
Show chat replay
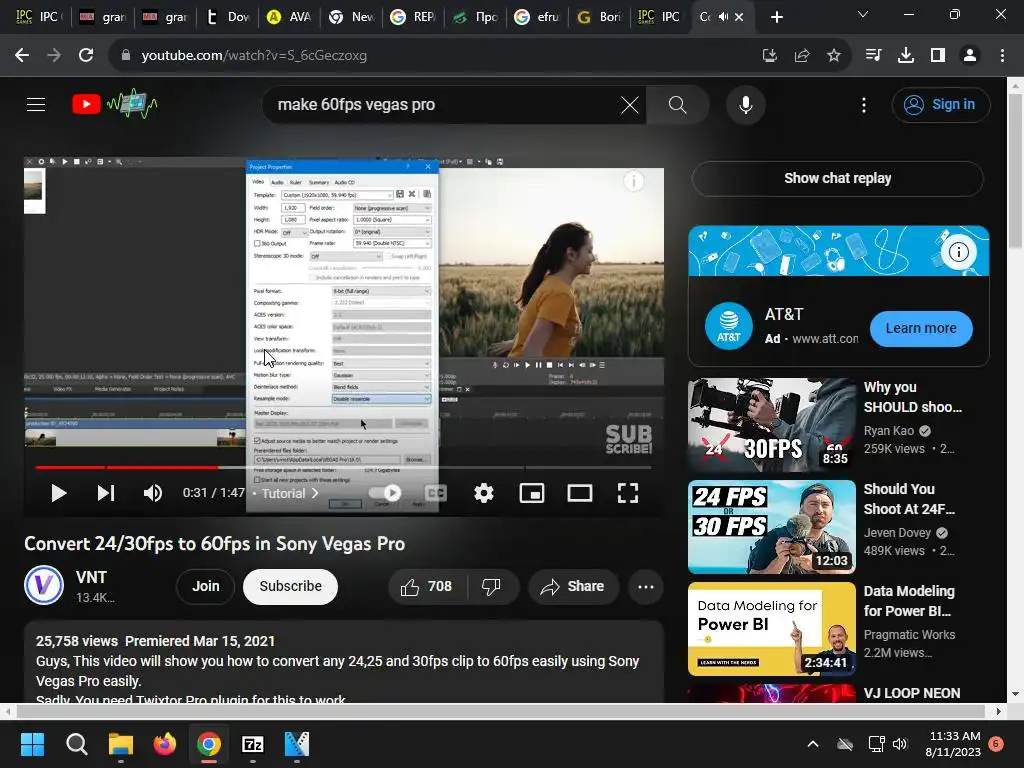[837, 178]
